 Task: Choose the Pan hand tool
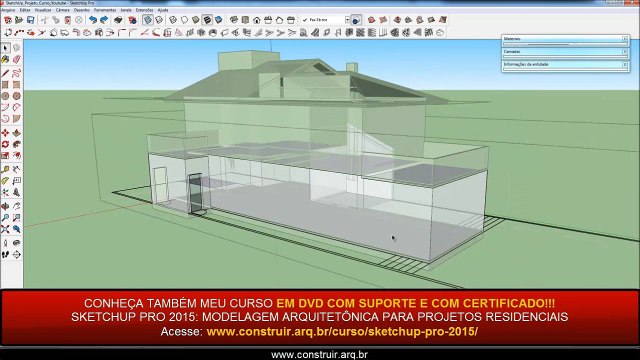[16, 206]
